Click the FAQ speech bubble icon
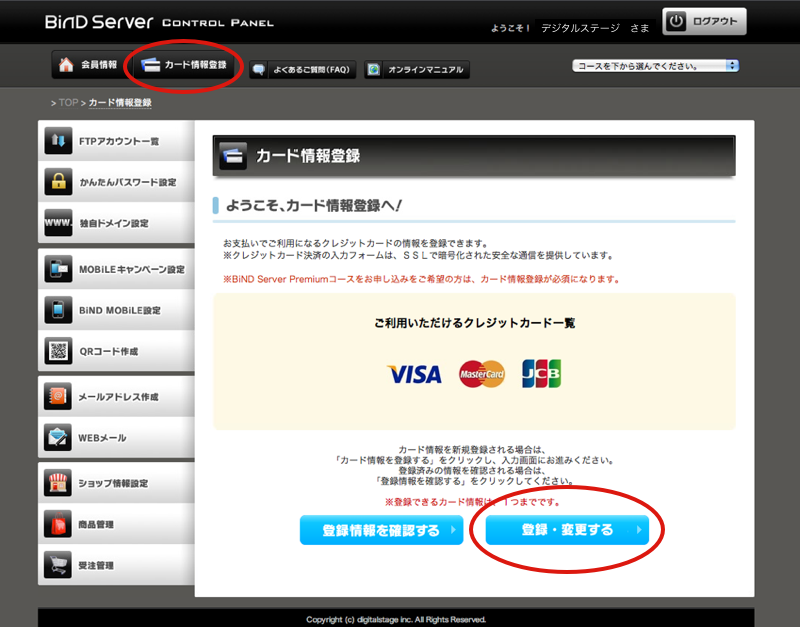 pyautogui.click(x=259, y=70)
